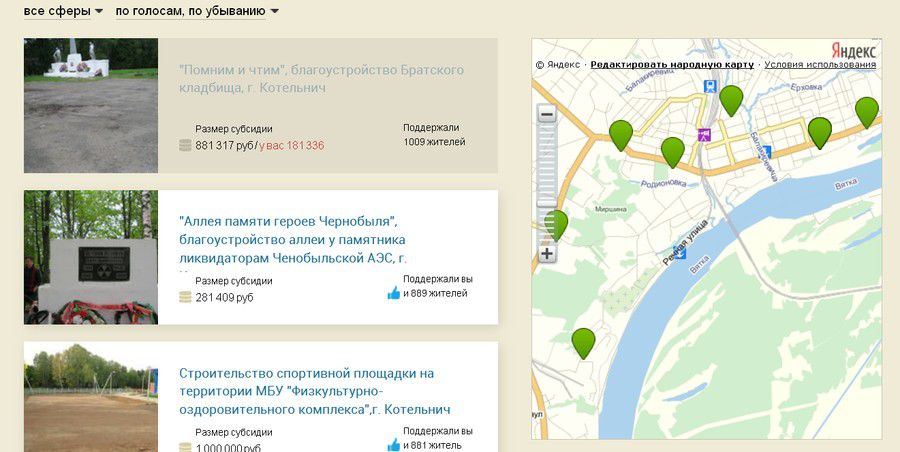The image size is (900, 452).
Task: Click the Chernobyl memorial photo thumbnail
Action: [91, 258]
